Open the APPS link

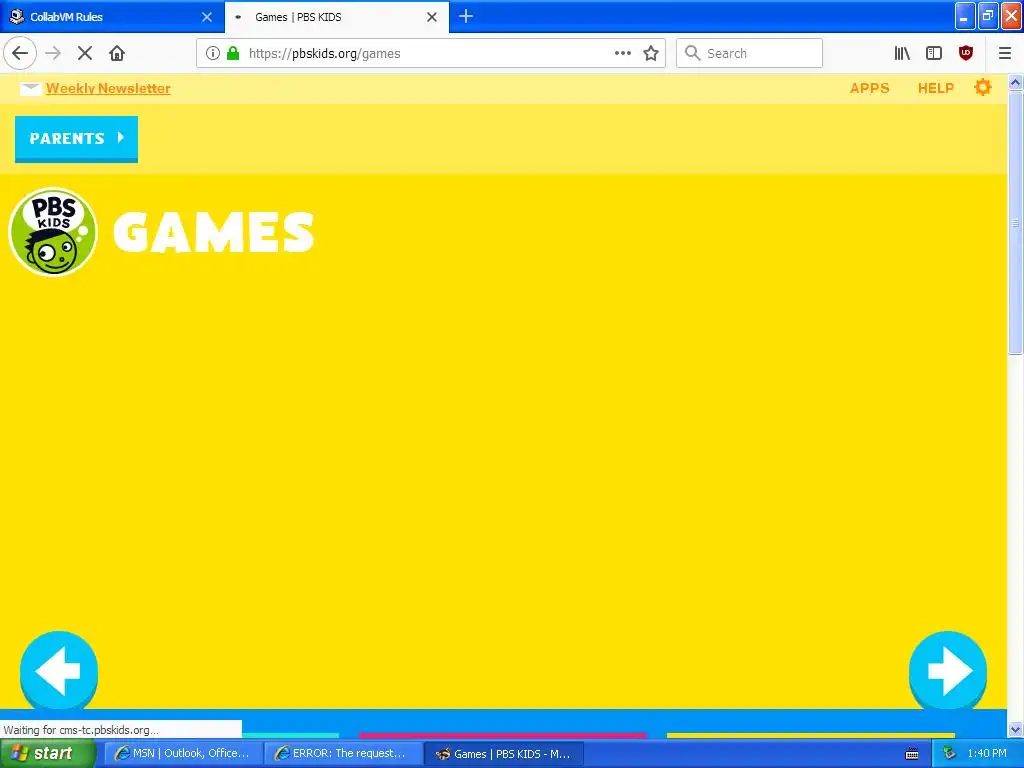tap(869, 88)
